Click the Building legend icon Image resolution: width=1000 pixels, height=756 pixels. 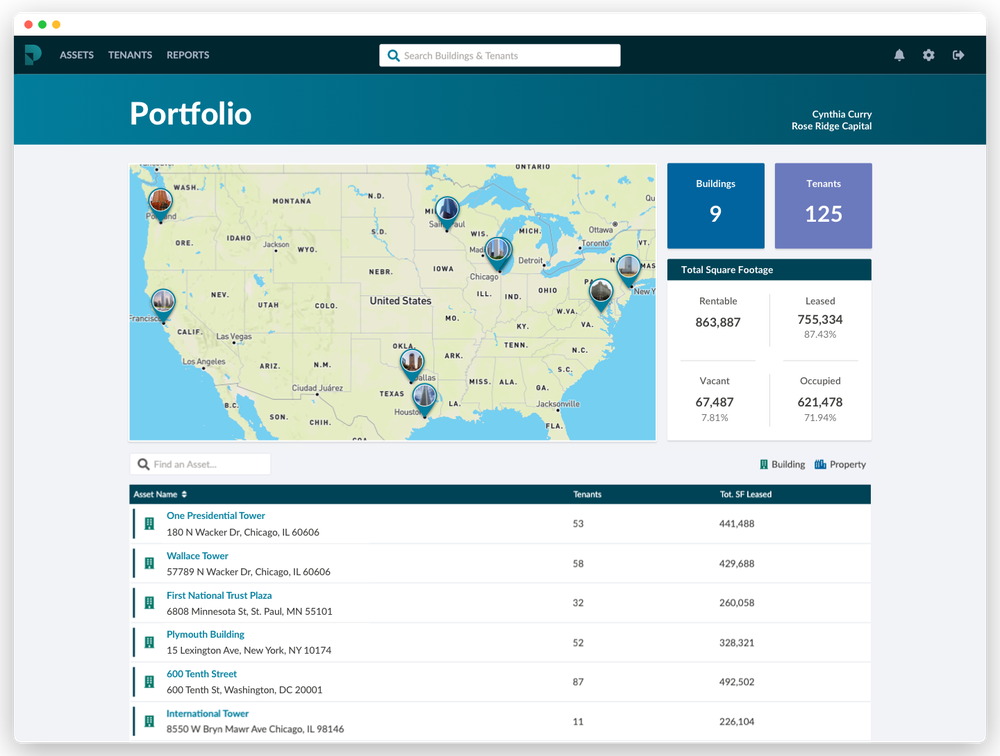coord(763,464)
